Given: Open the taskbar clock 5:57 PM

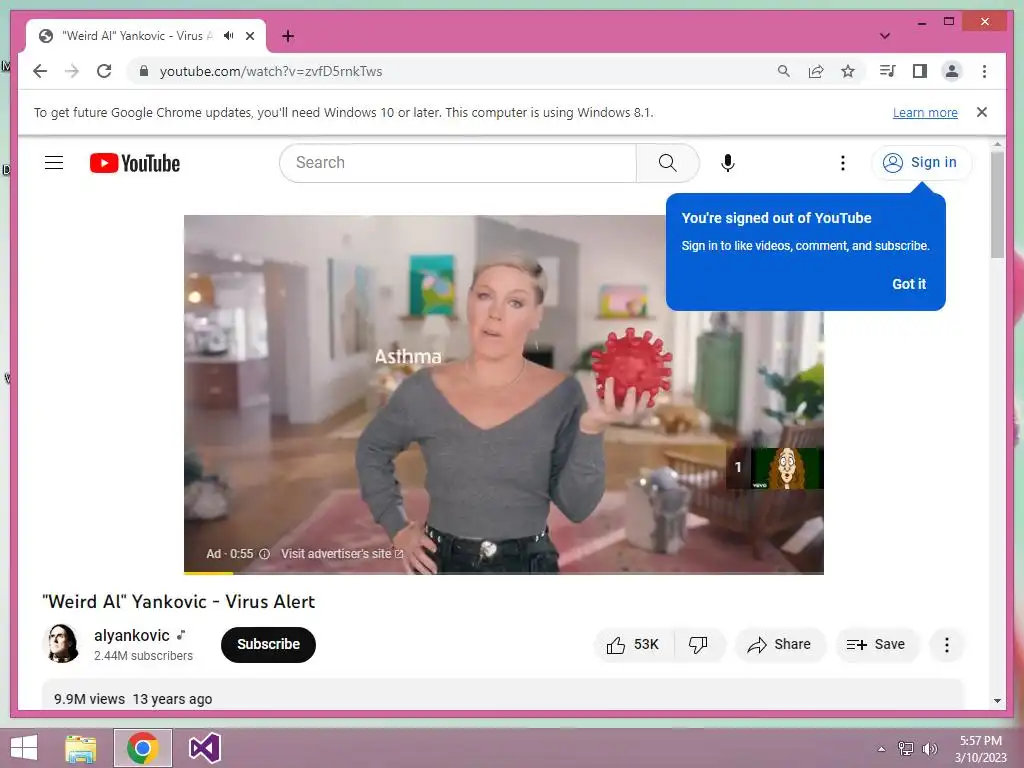Looking at the screenshot, I should [x=980, y=748].
